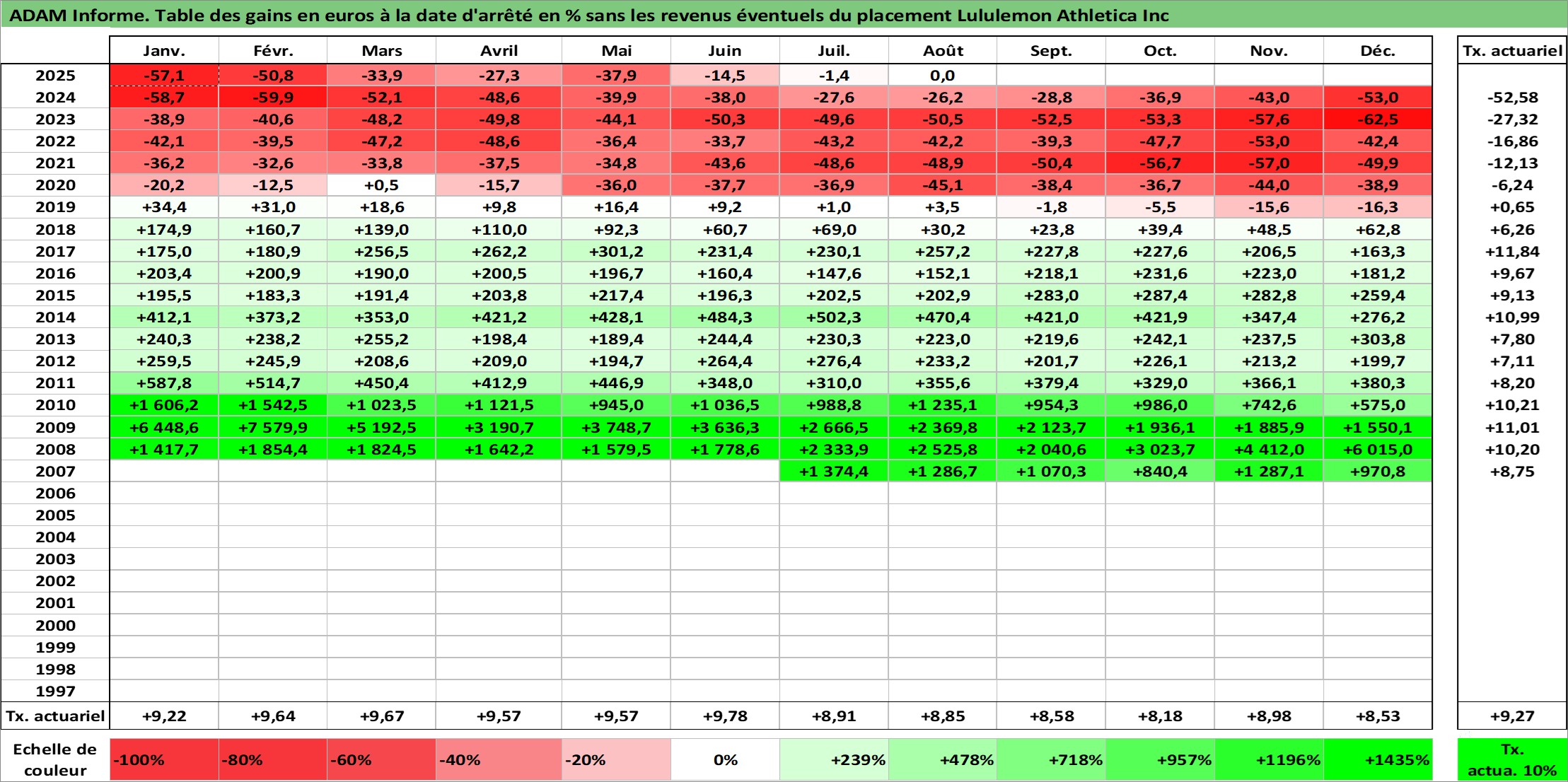Click the -100% red color scale swatch
The height and width of the screenshot is (782, 1568).
coord(164,759)
